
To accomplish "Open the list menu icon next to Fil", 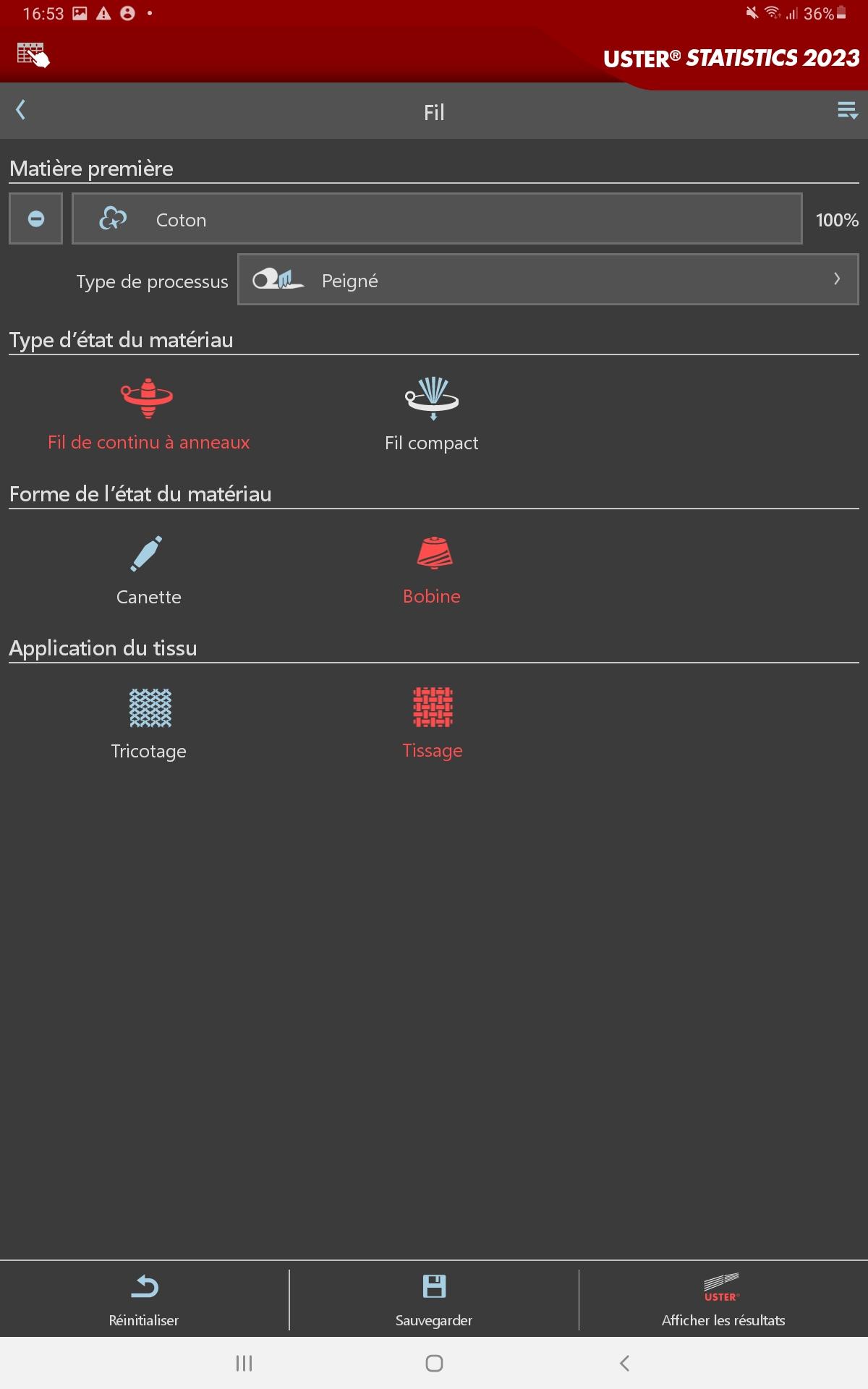I will pos(848,111).
